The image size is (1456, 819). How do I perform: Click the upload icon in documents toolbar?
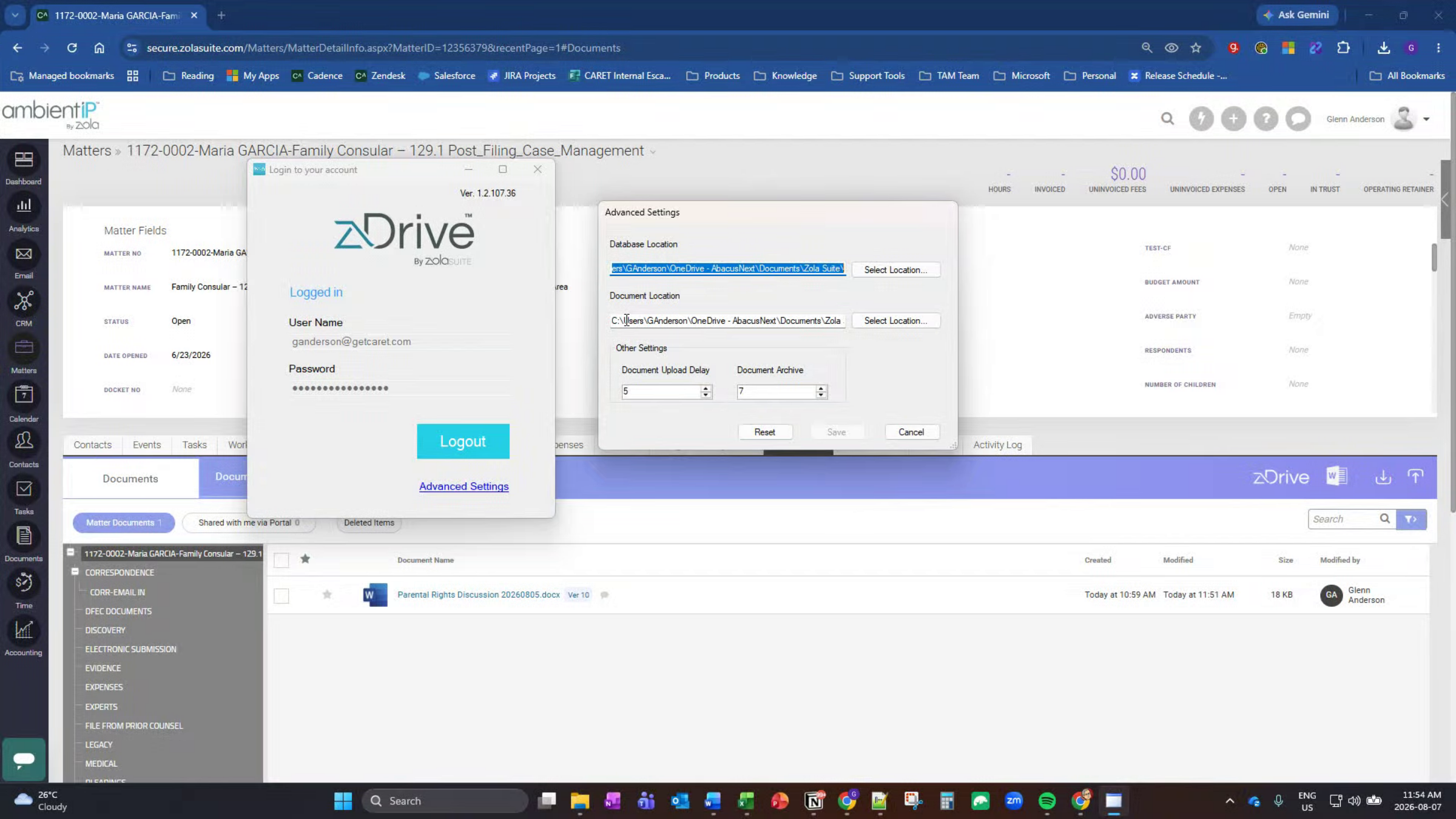(1415, 477)
